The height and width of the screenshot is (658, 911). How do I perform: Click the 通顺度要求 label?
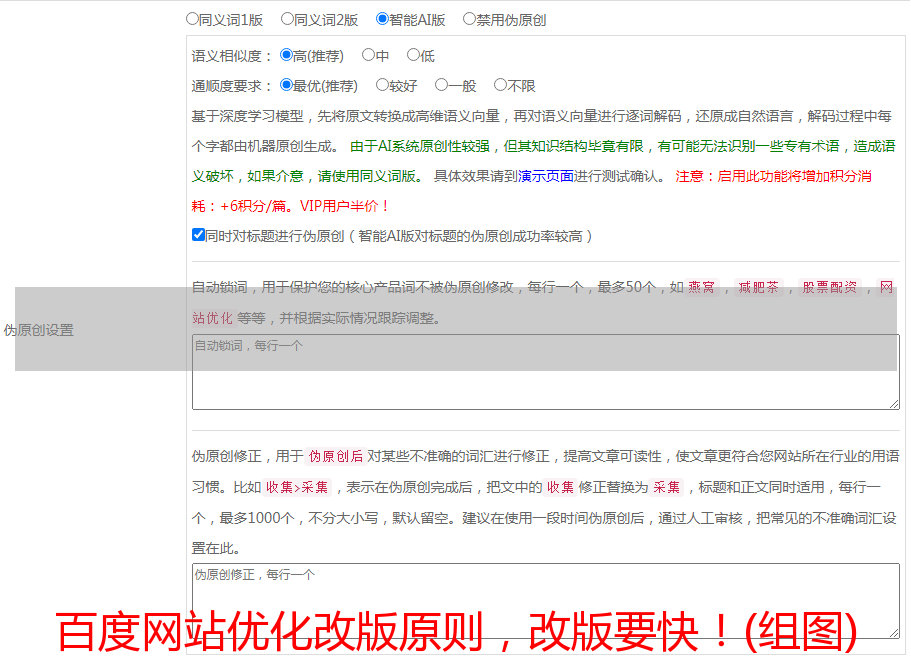(x=231, y=86)
